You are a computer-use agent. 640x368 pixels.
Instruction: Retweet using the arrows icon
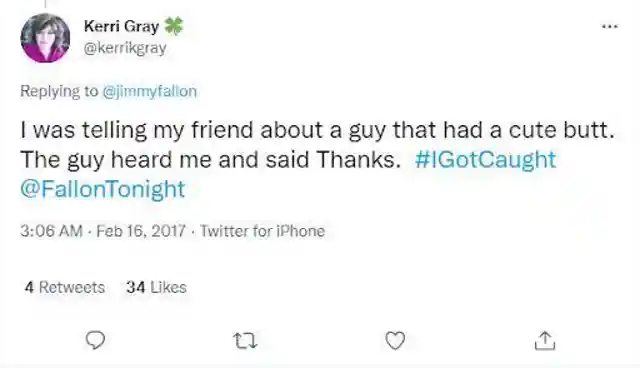[245, 341]
